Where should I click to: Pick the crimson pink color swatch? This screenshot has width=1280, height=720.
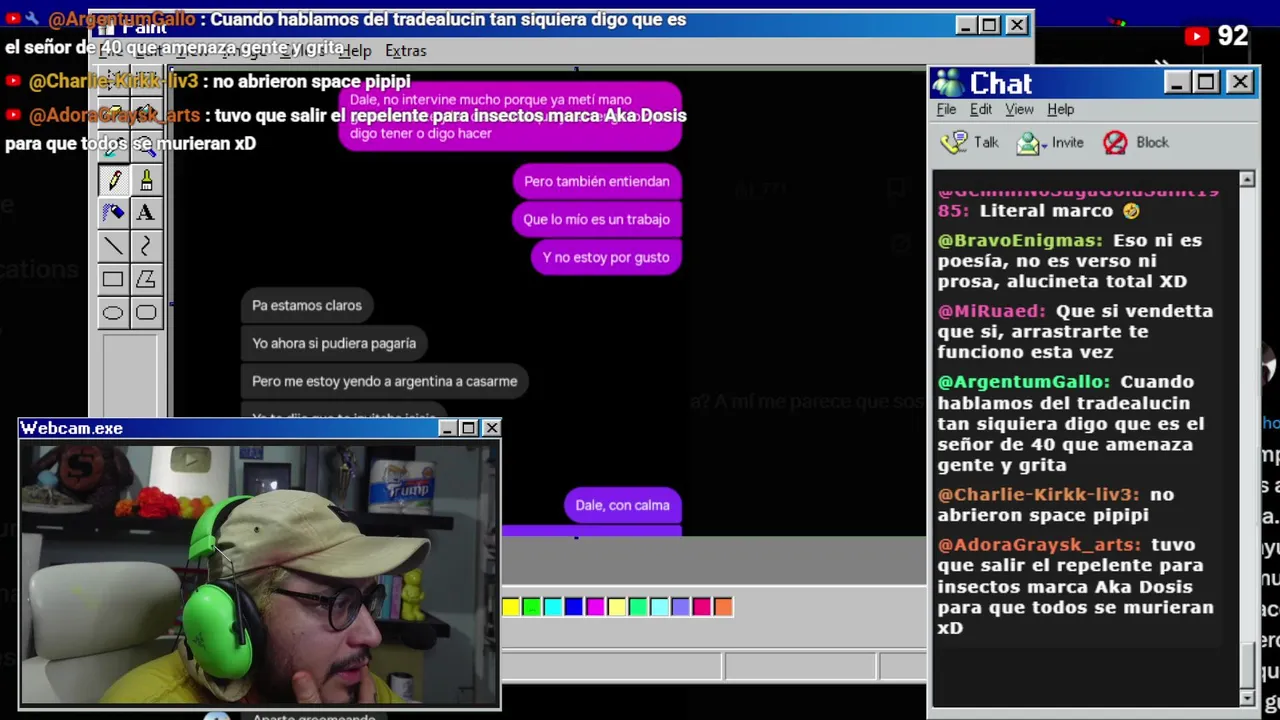[702, 606]
